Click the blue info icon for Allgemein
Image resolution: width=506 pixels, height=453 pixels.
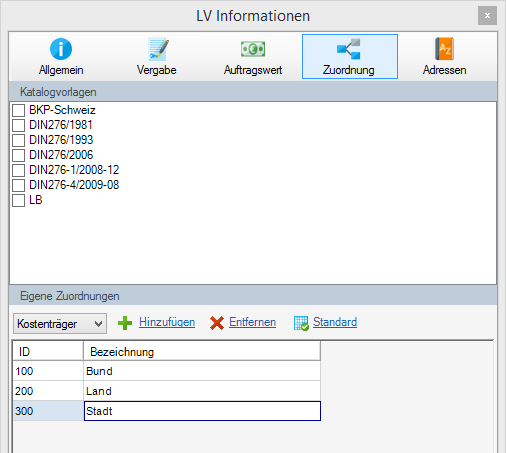pos(61,49)
